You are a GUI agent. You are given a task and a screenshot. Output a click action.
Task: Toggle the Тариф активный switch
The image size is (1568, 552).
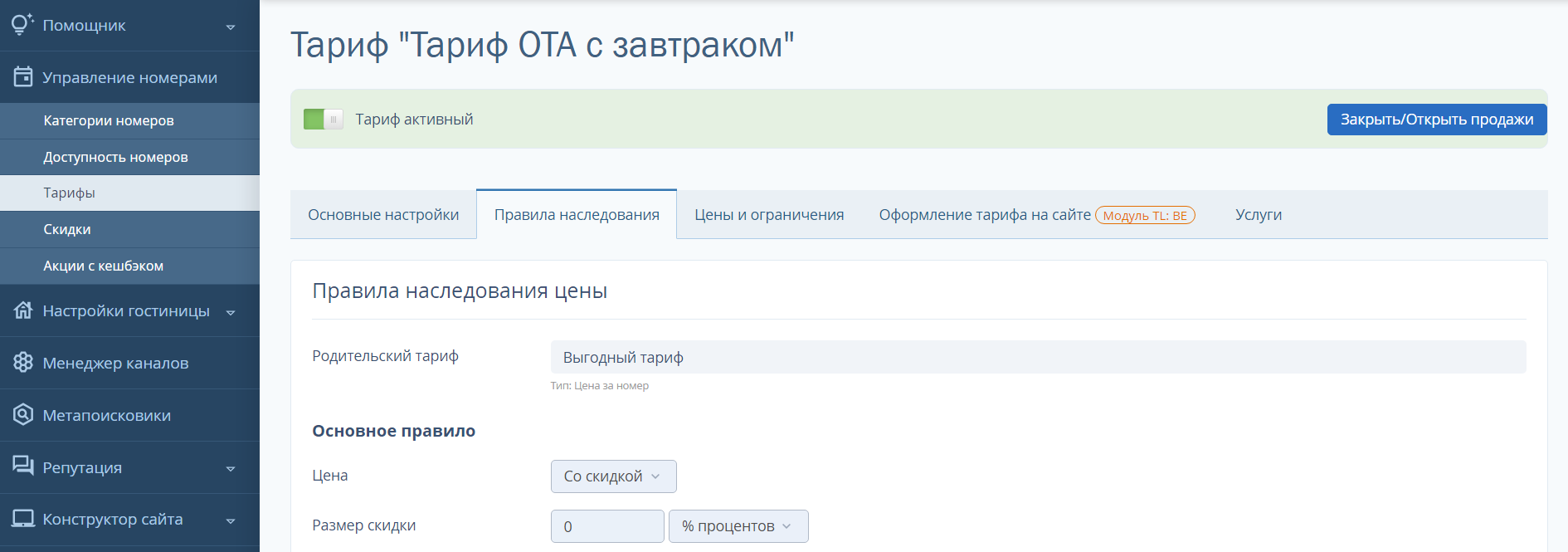(x=324, y=120)
